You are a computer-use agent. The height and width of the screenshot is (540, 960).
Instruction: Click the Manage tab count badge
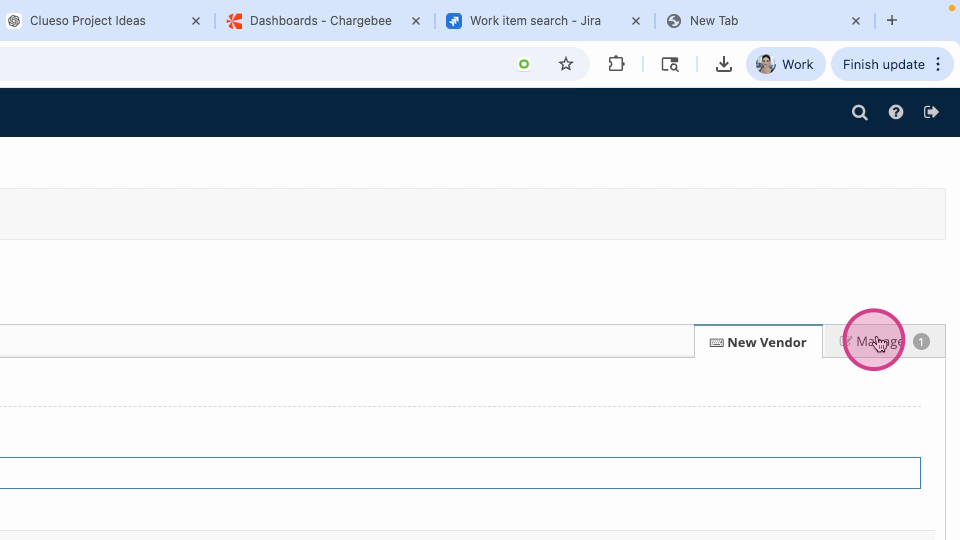[921, 342]
